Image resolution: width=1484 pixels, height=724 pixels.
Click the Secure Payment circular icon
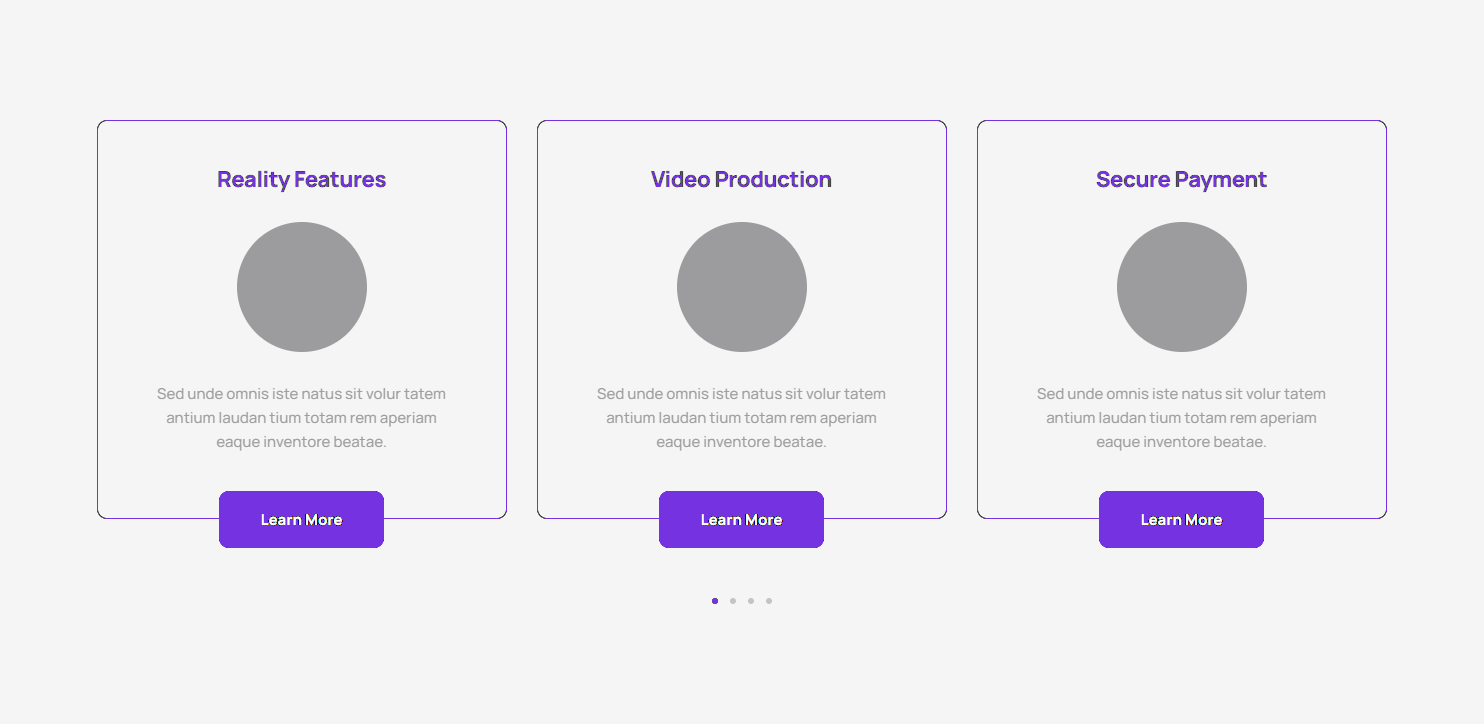coord(1181,287)
